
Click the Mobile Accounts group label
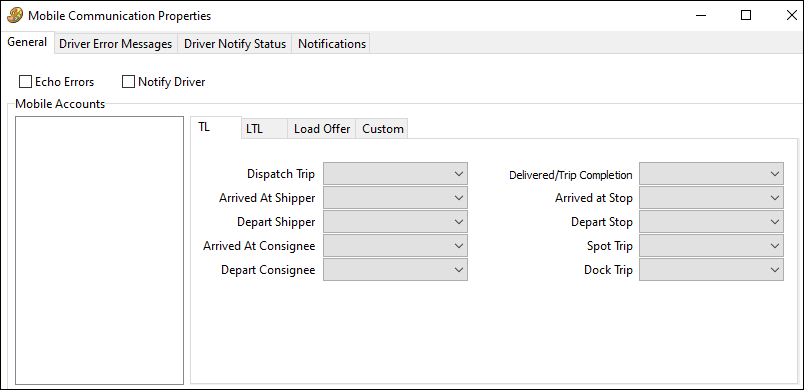point(60,104)
